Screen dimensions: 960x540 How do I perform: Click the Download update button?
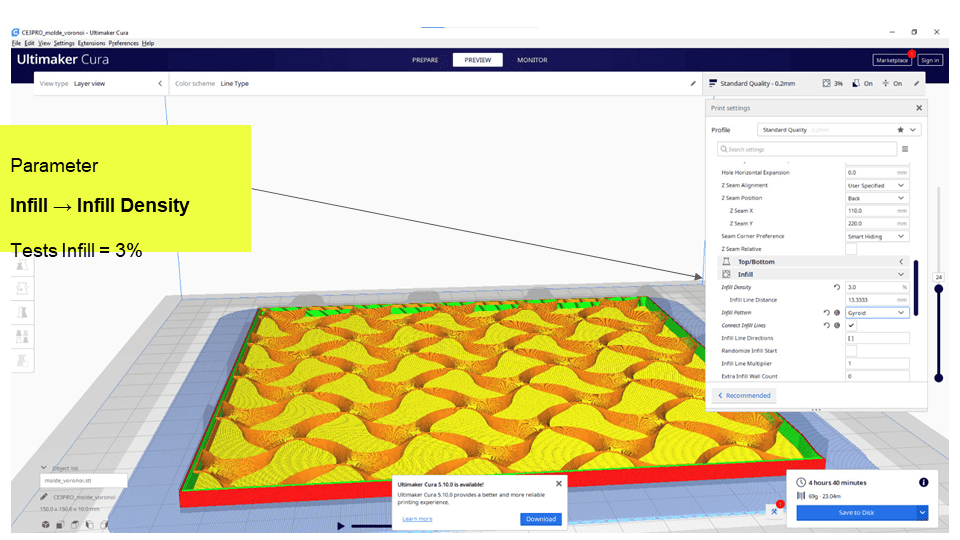click(x=540, y=519)
